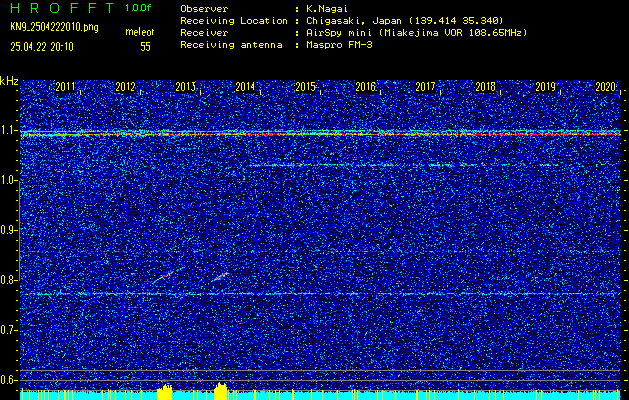The width and height of the screenshot is (629, 400).
Task: Click the Receiving Location label
Action: coord(234,20)
